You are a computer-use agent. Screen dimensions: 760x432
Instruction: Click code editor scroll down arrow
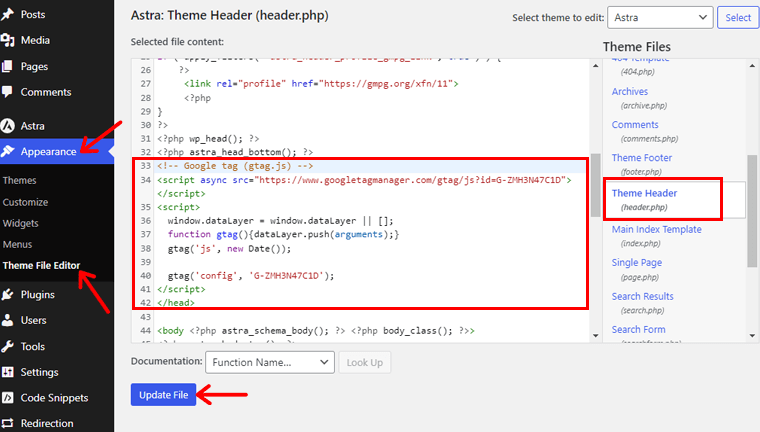[596, 336]
